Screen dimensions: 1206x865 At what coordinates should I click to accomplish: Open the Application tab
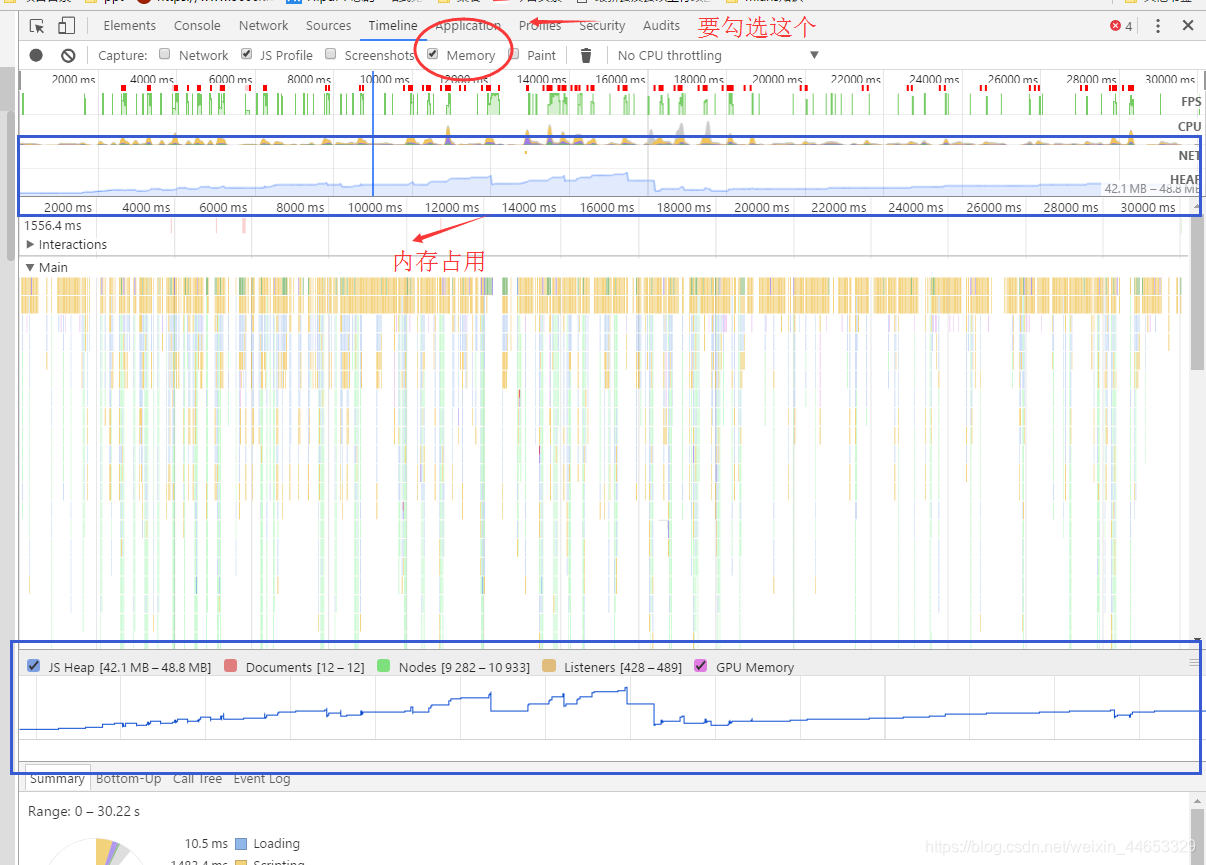468,26
